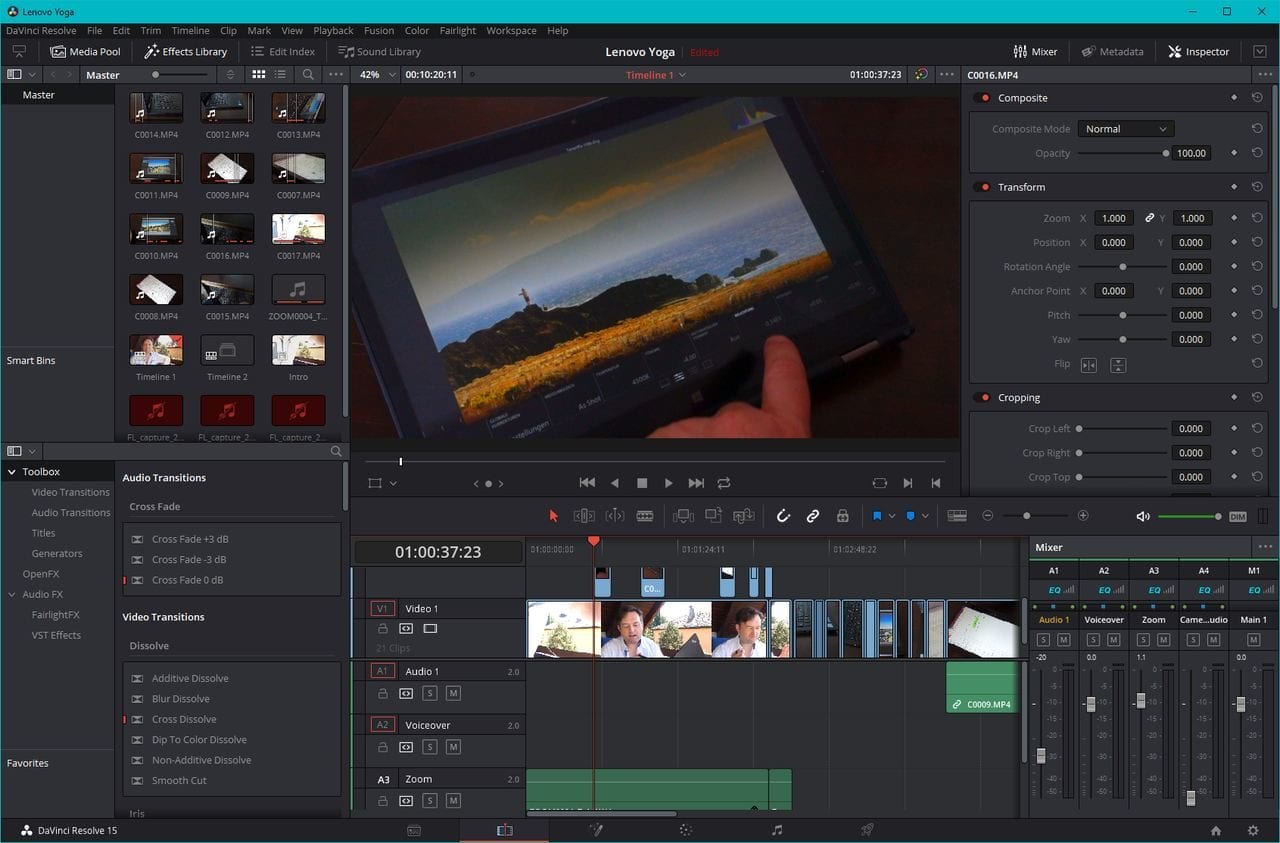Screen dimensions: 1280x843
Task: Toggle the timeline Snapping magnet icon
Action: [x=783, y=516]
